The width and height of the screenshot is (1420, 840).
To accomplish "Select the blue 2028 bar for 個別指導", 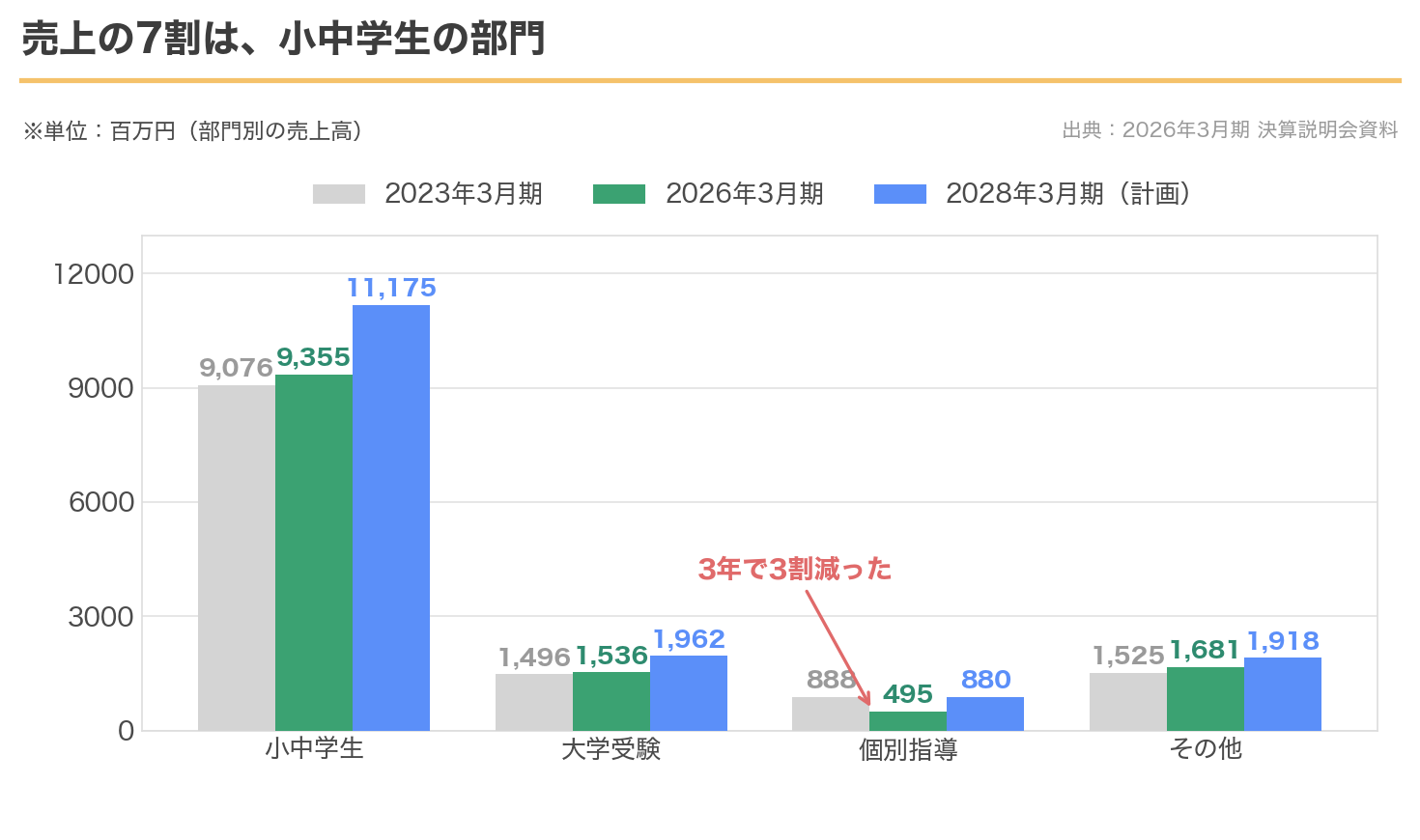I will (985, 714).
